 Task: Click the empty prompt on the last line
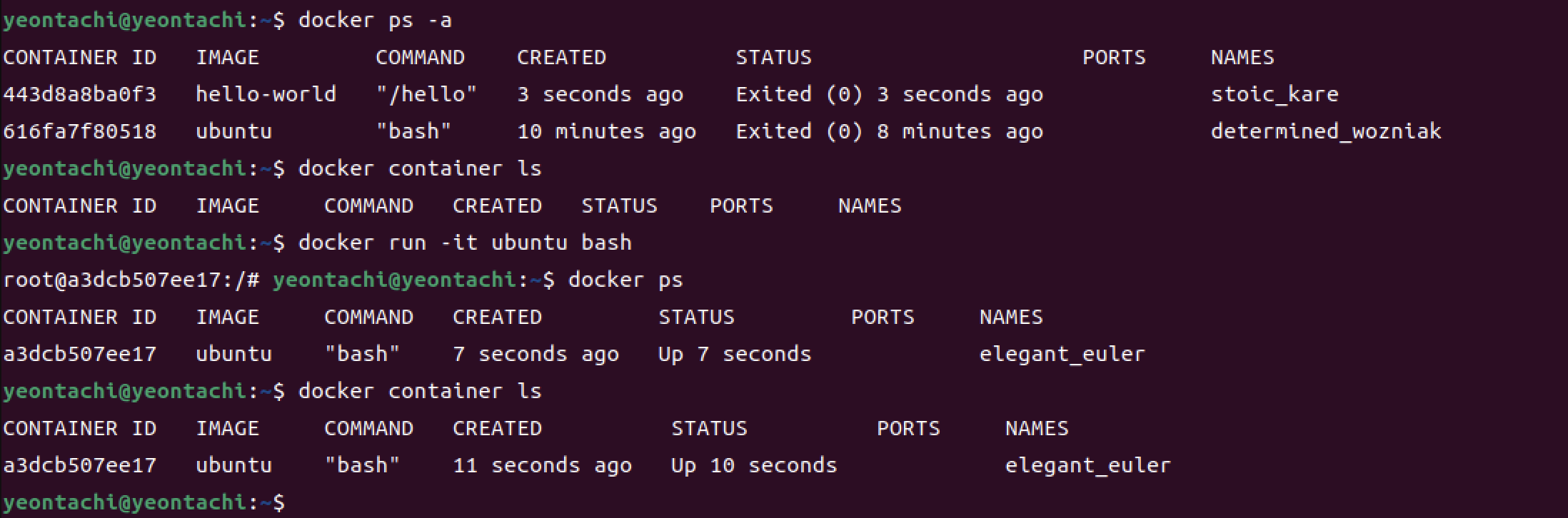(x=144, y=502)
